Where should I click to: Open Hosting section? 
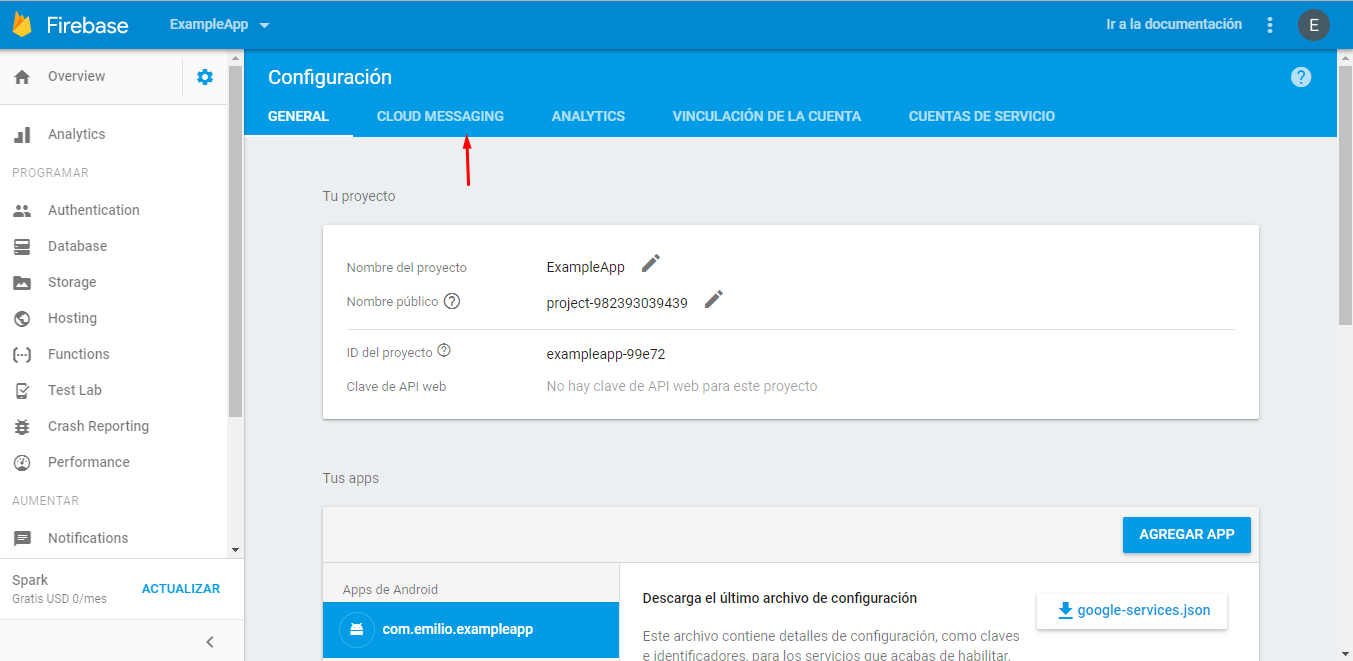tap(72, 318)
